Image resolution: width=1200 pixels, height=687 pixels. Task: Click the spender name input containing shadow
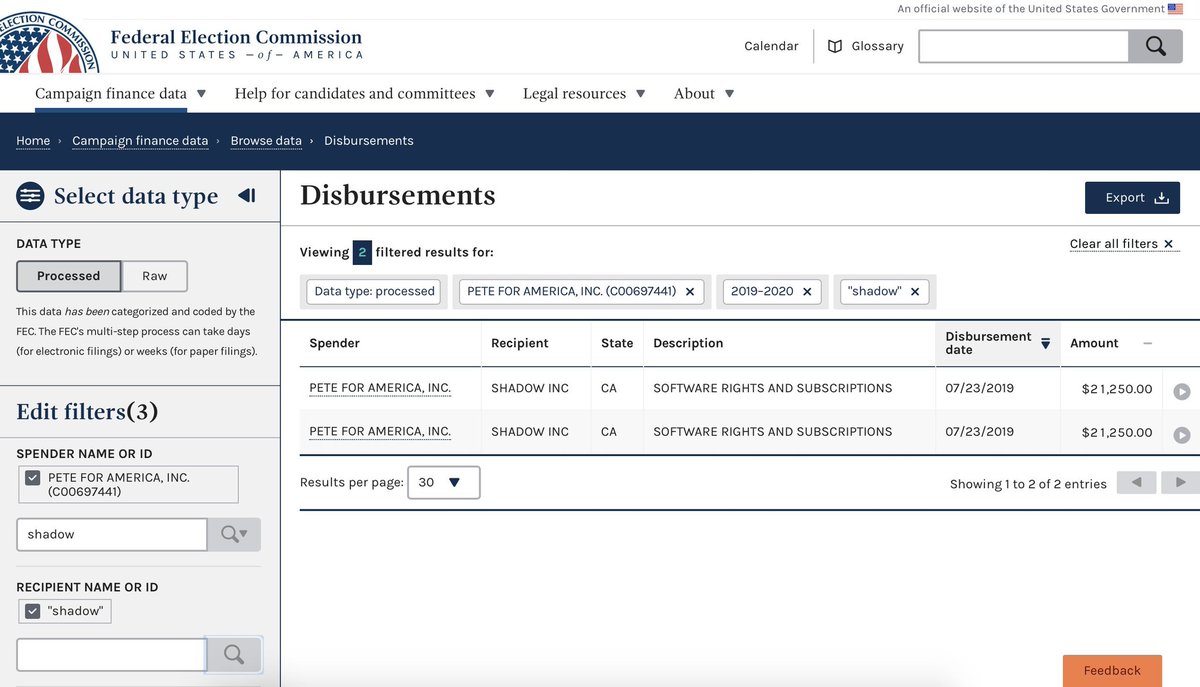tap(112, 534)
